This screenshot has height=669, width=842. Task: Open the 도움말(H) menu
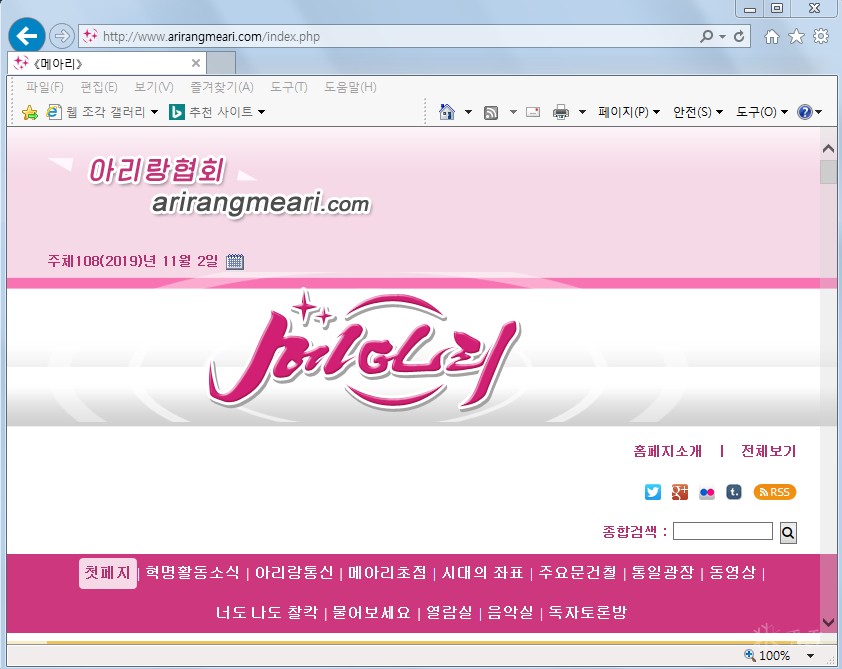tap(350, 87)
